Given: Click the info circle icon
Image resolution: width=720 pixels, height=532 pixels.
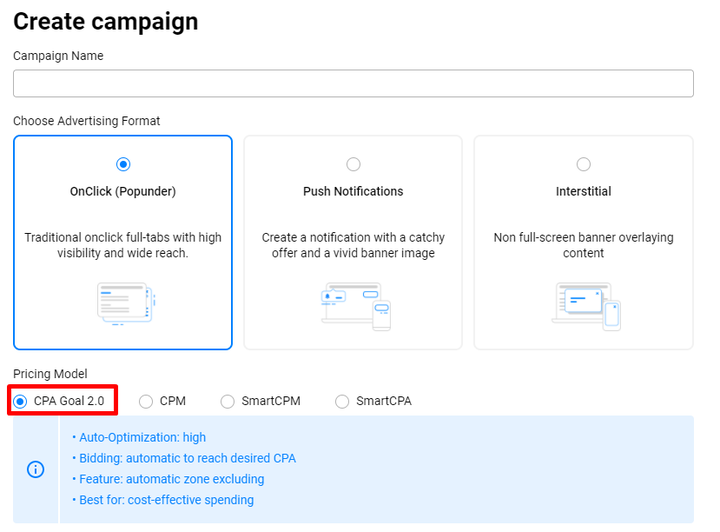Looking at the screenshot, I should click(35, 469).
